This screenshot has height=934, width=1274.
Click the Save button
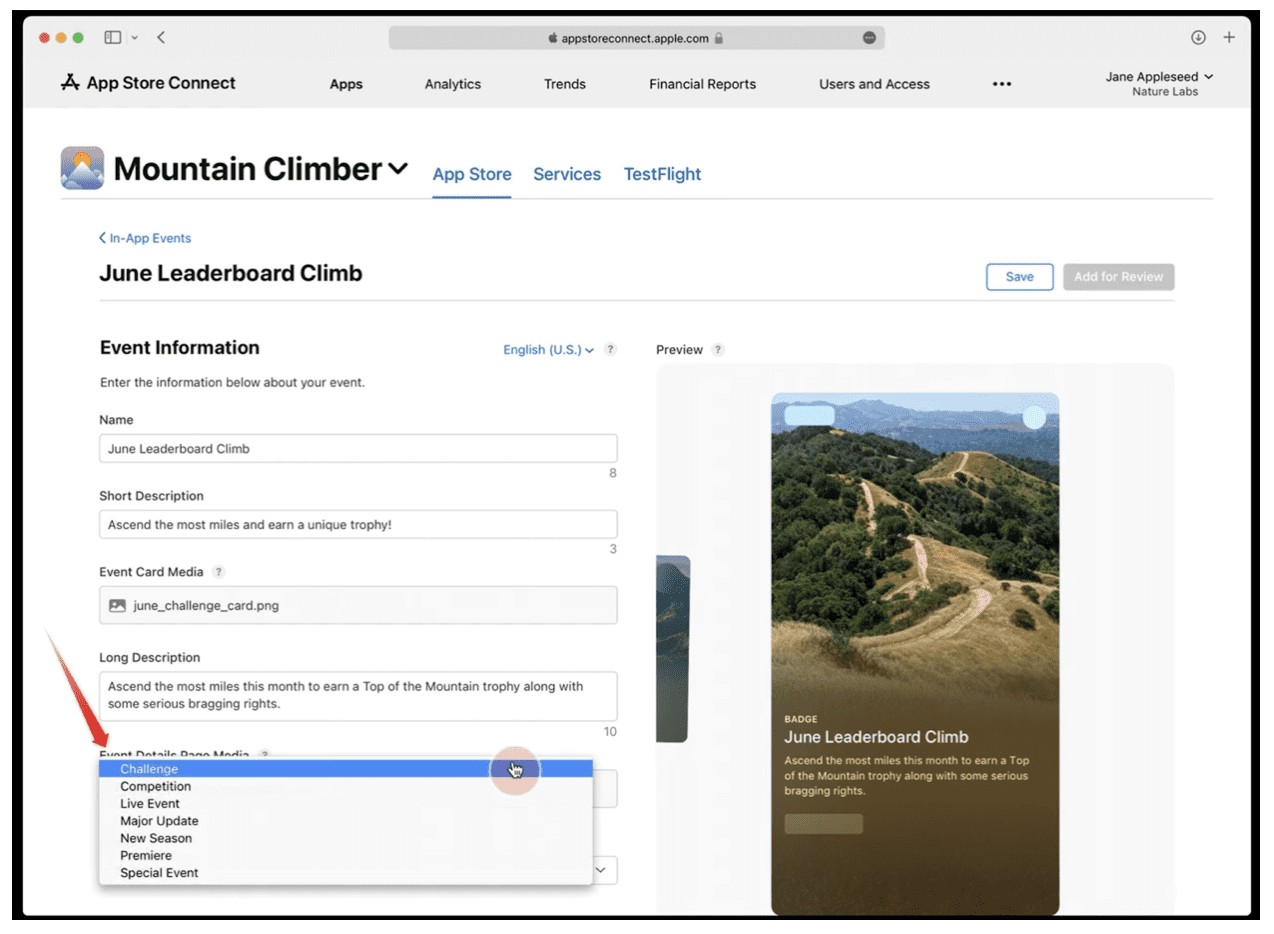pos(1019,276)
